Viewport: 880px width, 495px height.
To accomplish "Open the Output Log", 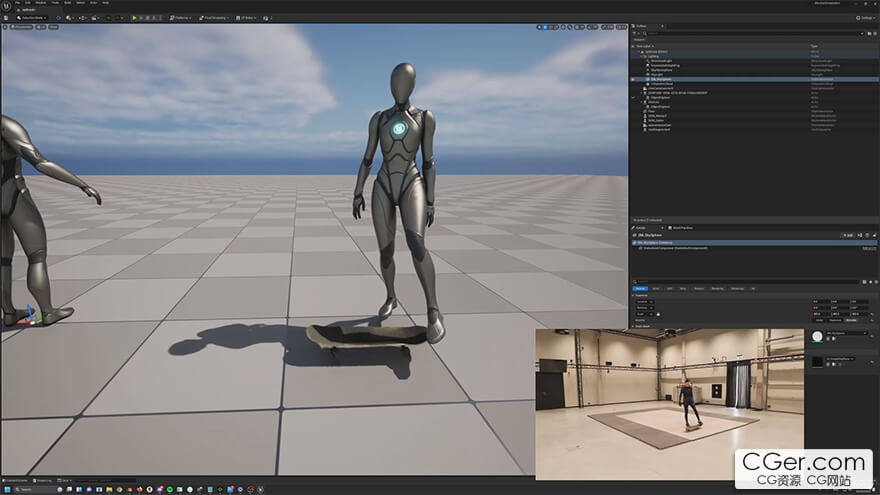I will point(42,480).
